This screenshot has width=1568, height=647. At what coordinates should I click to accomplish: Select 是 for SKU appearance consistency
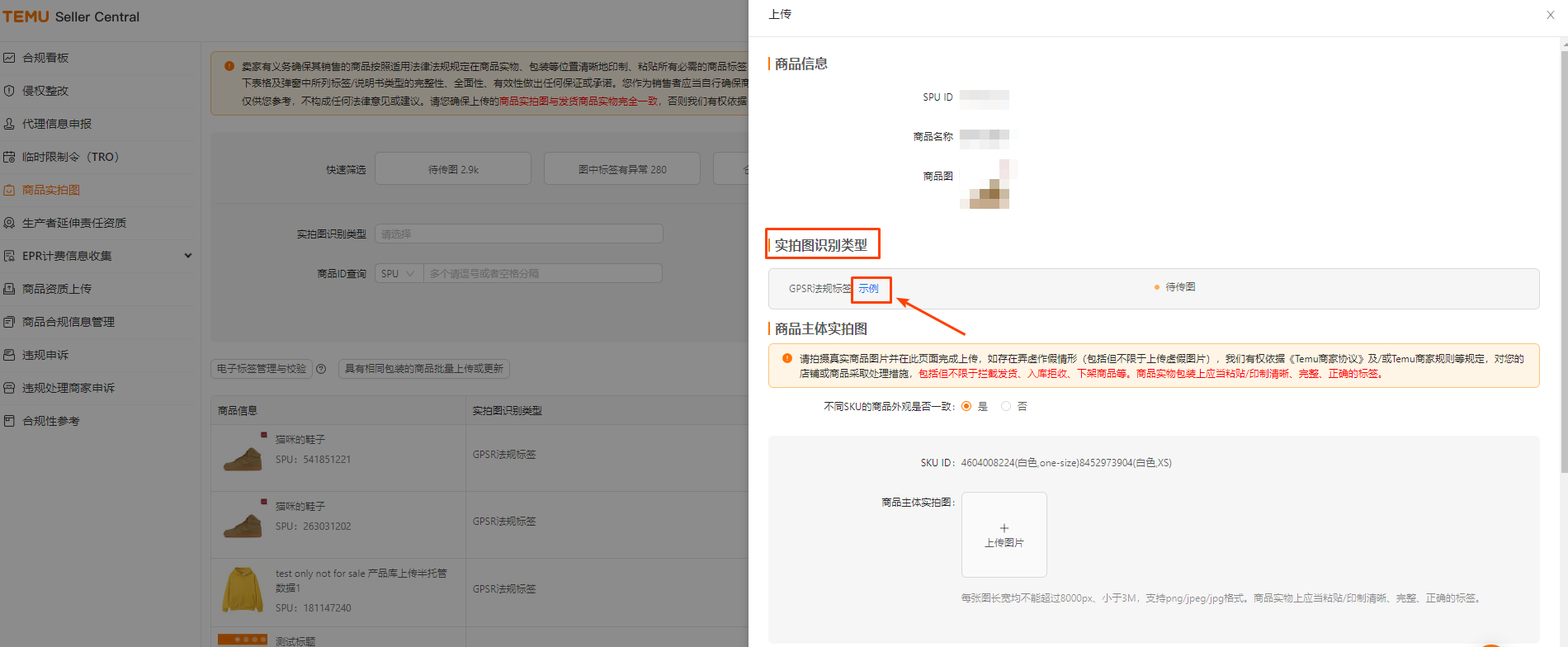point(966,406)
